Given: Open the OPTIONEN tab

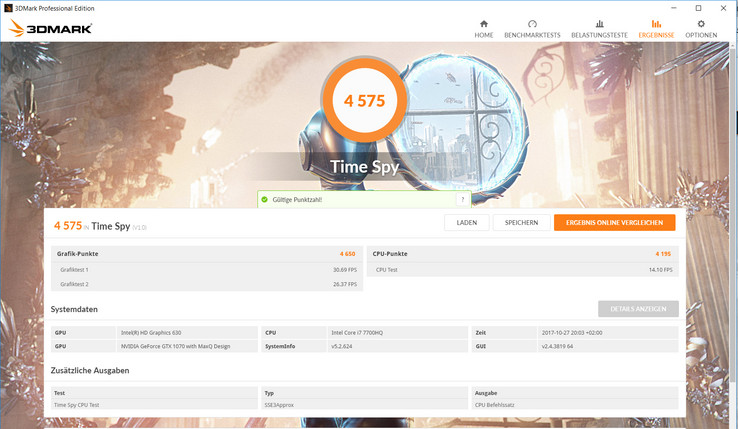Looking at the screenshot, I should [701, 29].
